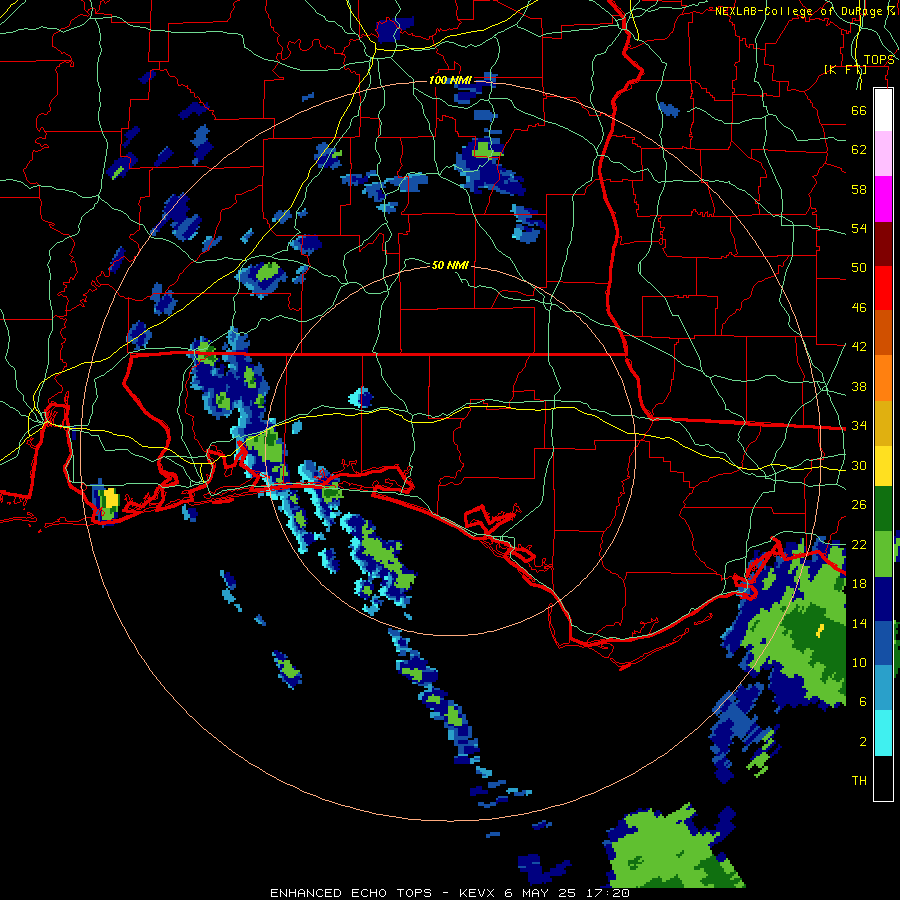The height and width of the screenshot is (900, 900).
Task: Click the 42 legend value
Action: pos(859,347)
